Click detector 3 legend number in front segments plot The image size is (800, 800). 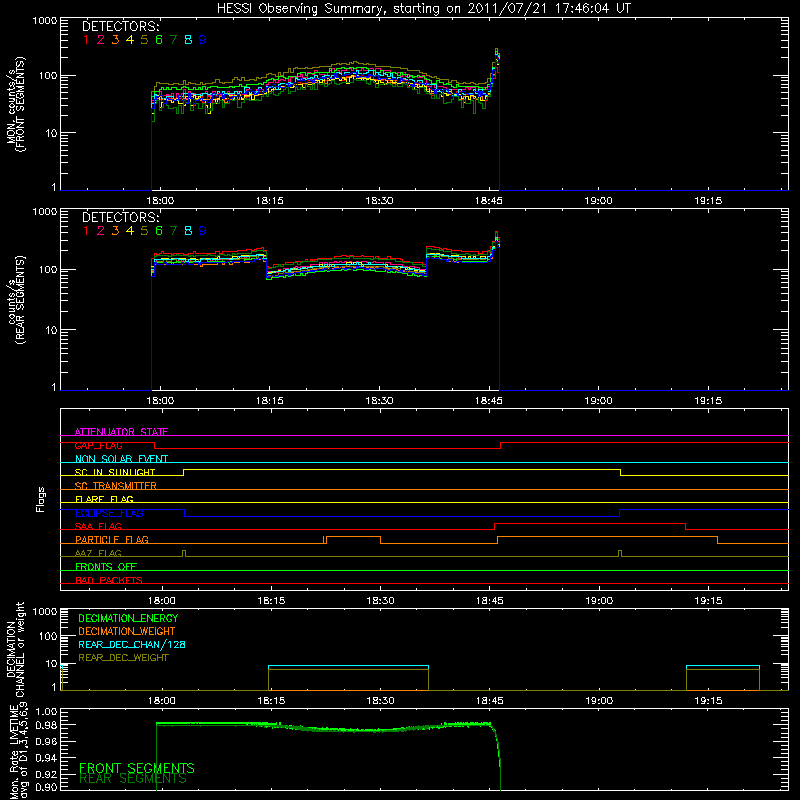pos(115,40)
